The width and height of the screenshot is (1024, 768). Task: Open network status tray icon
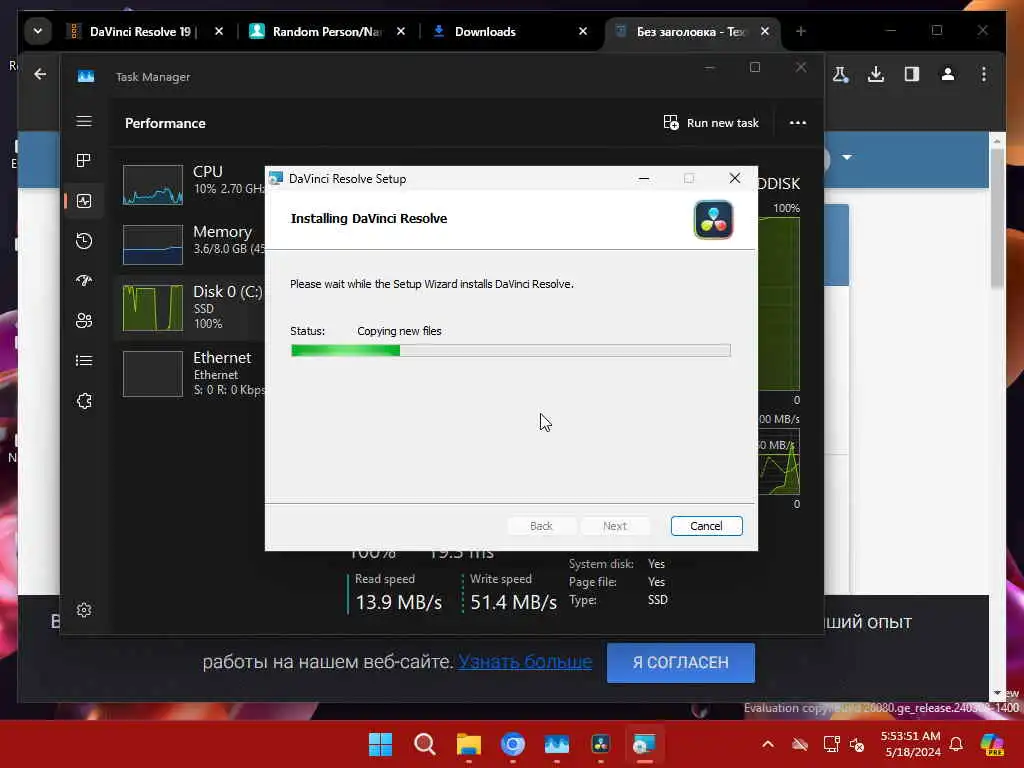(831, 744)
